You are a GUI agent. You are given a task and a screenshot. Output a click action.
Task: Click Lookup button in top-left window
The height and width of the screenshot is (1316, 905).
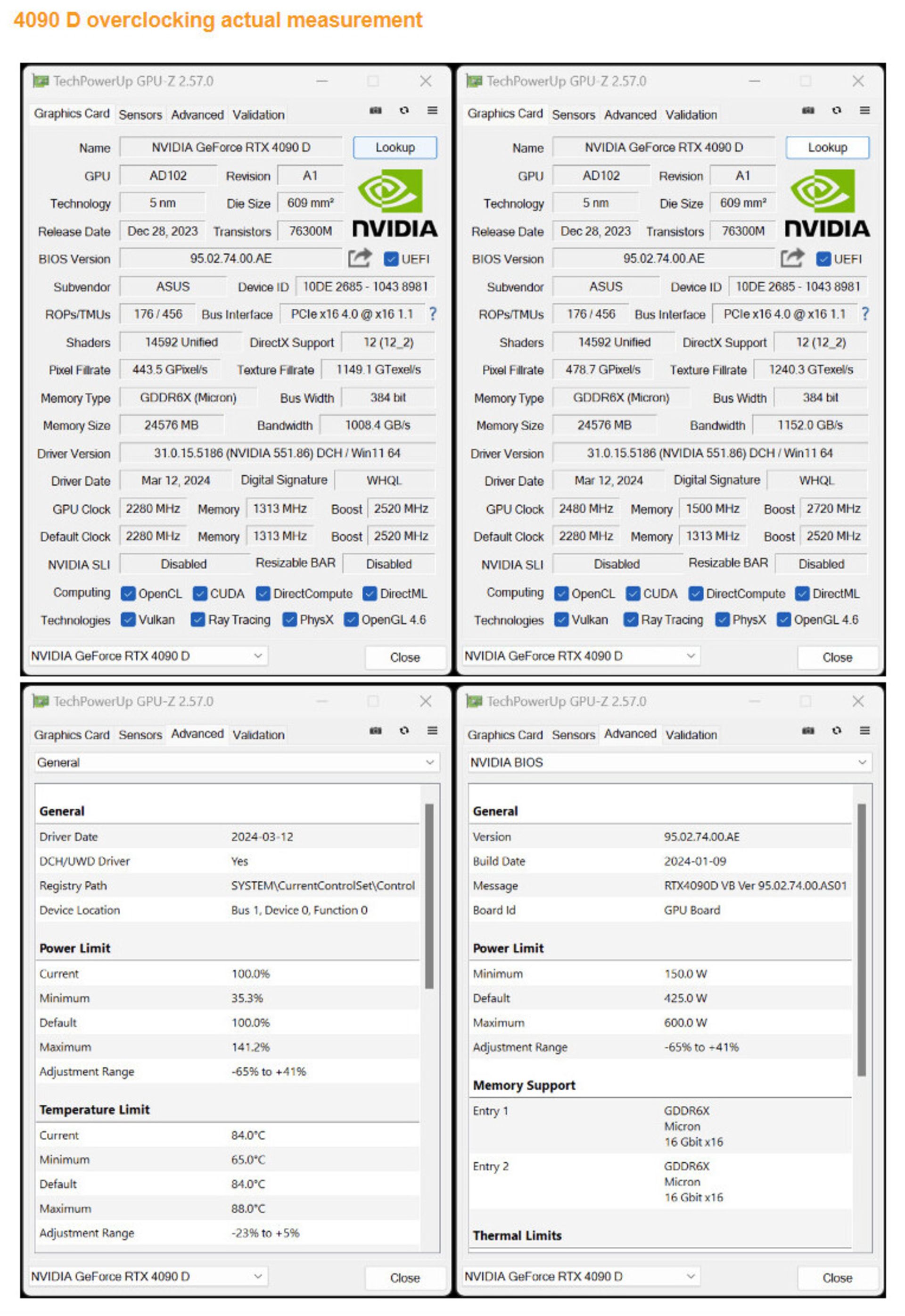(x=395, y=148)
